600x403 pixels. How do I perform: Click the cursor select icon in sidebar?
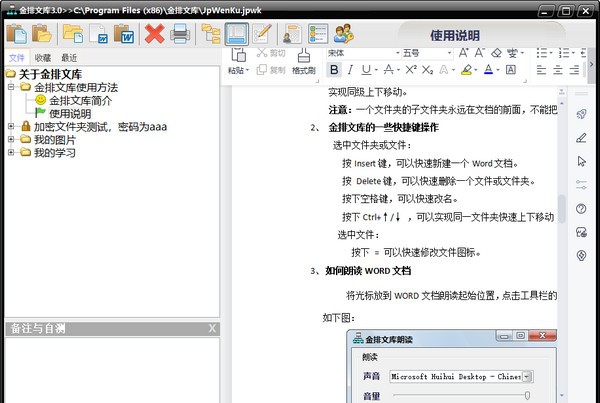point(581,161)
